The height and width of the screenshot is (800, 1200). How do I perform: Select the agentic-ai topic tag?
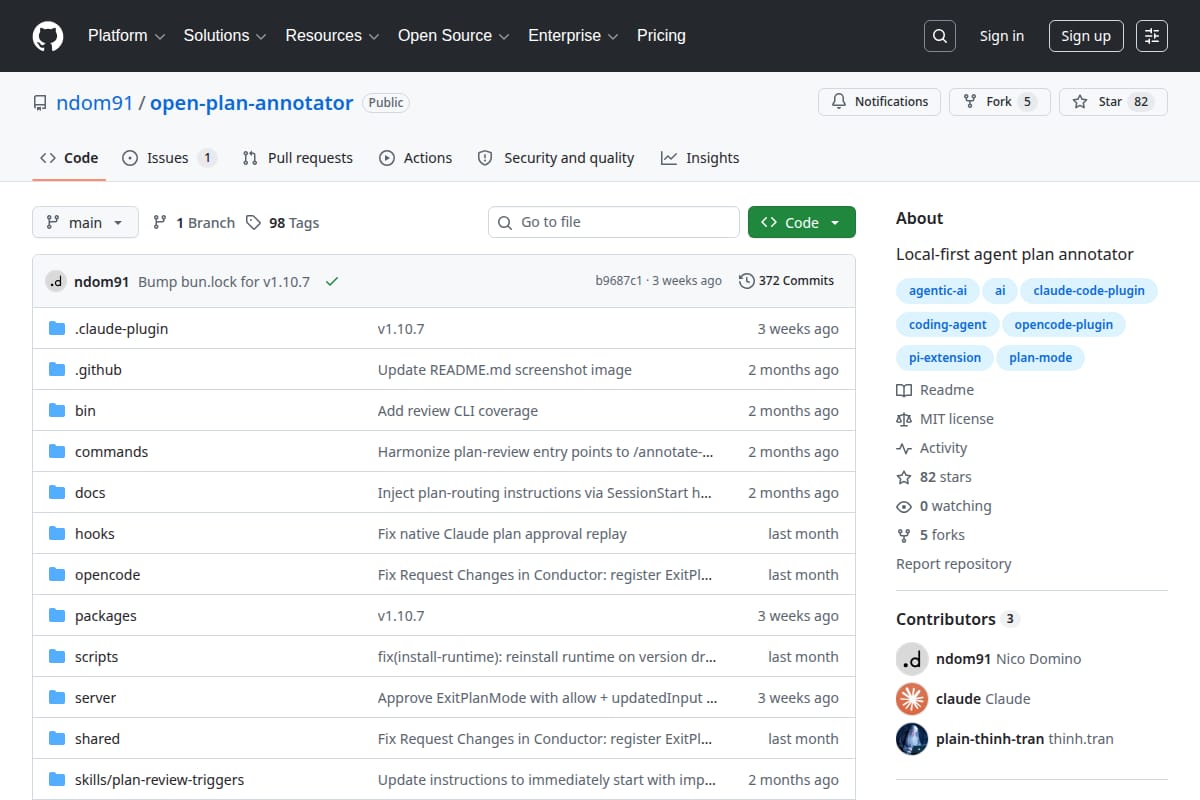point(937,291)
